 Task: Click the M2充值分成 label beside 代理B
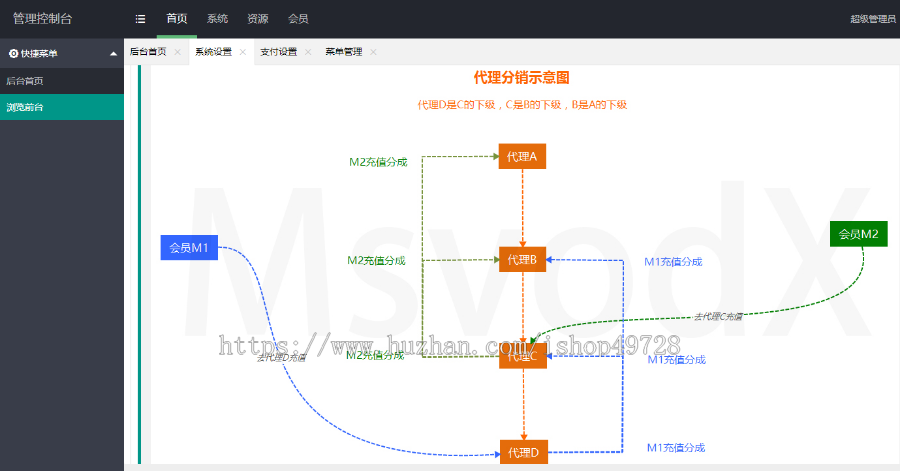[377, 260]
